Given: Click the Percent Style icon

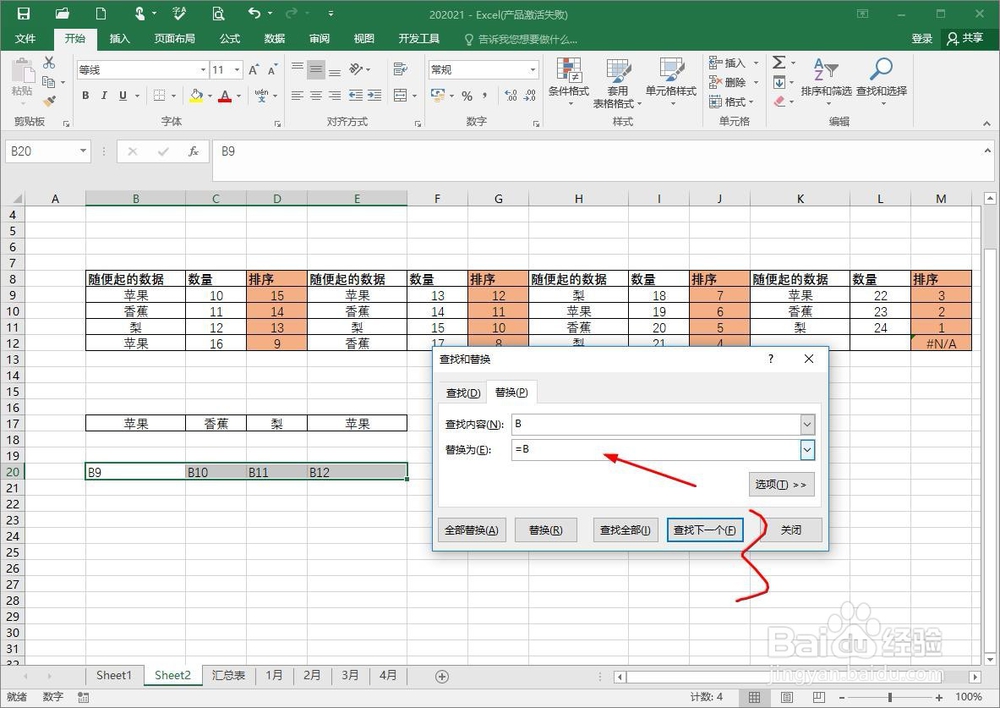Looking at the screenshot, I should coord(467,96).
